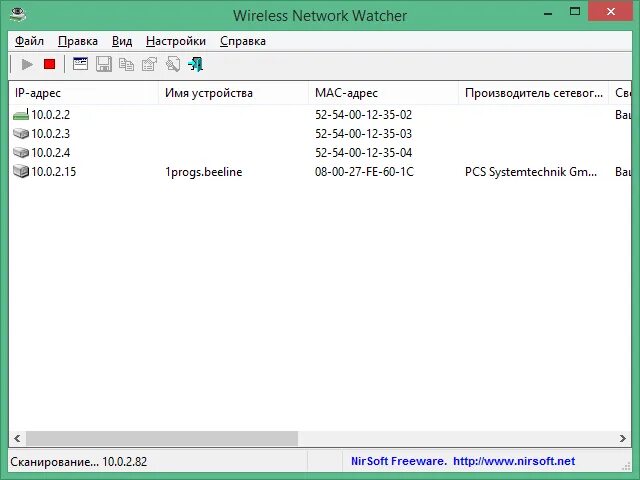Click manufacturer PCS Systemtechnik Gm...
640x480 pixels.
click(x=531, y=172)
